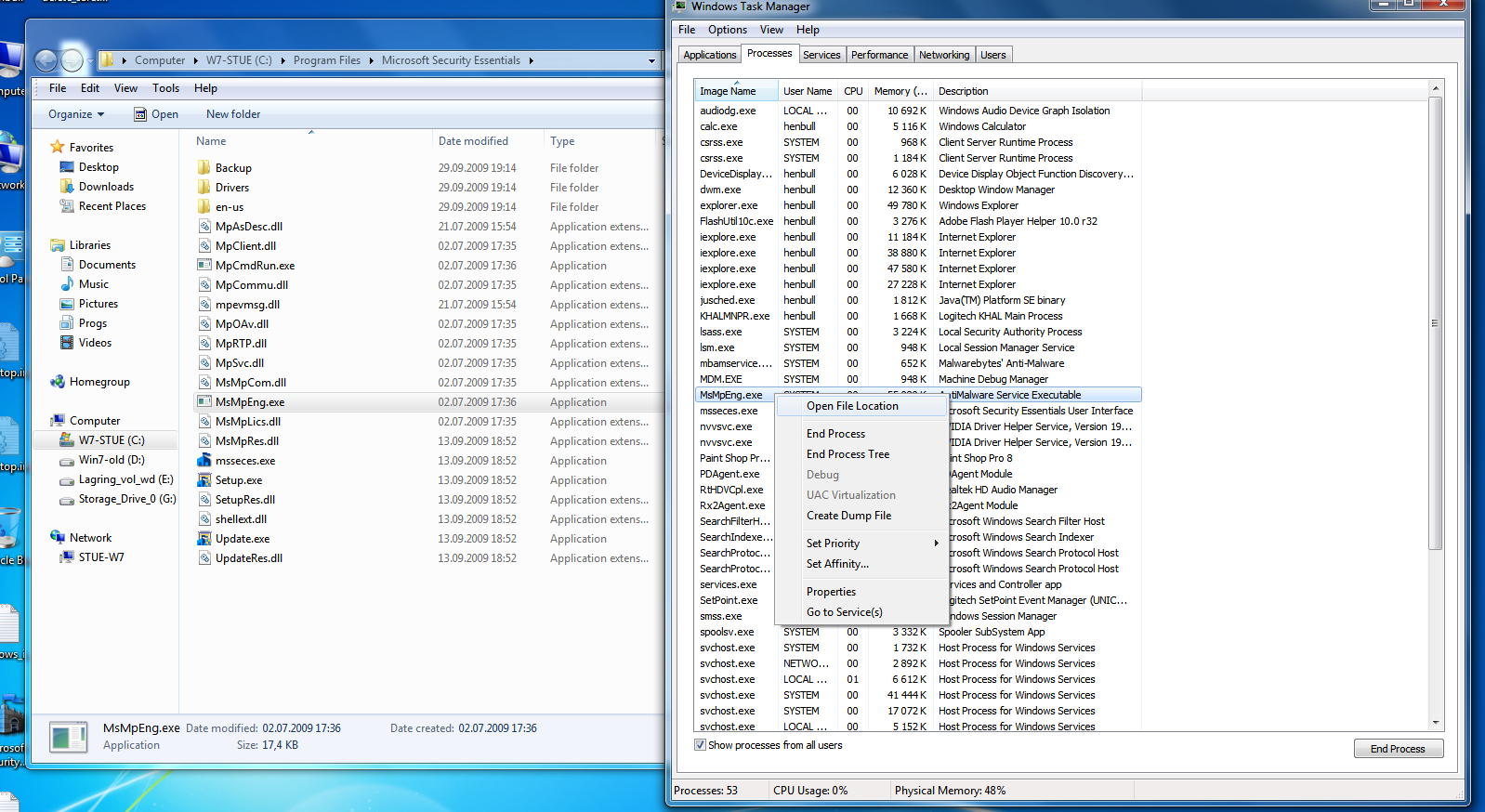Sort files by Date modified column
1485x812 pixels.
tap(487, 141)
